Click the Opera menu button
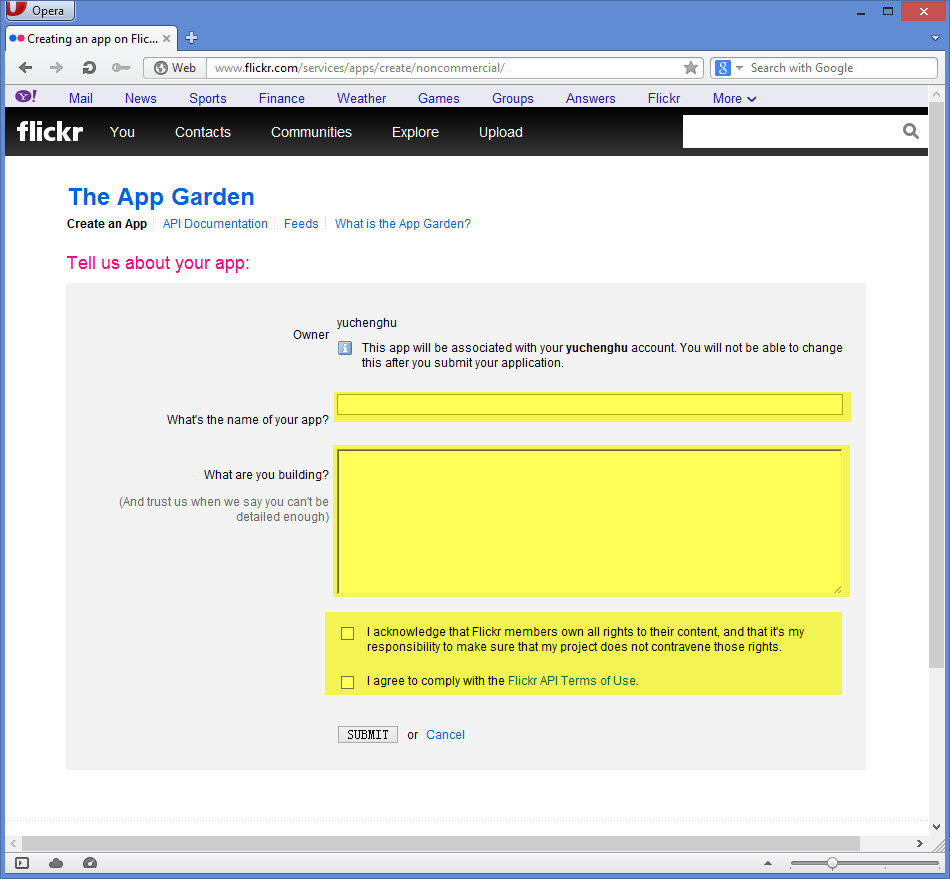Screen dimensions: 950x879 pyautogui.click(x=40, y=10)
